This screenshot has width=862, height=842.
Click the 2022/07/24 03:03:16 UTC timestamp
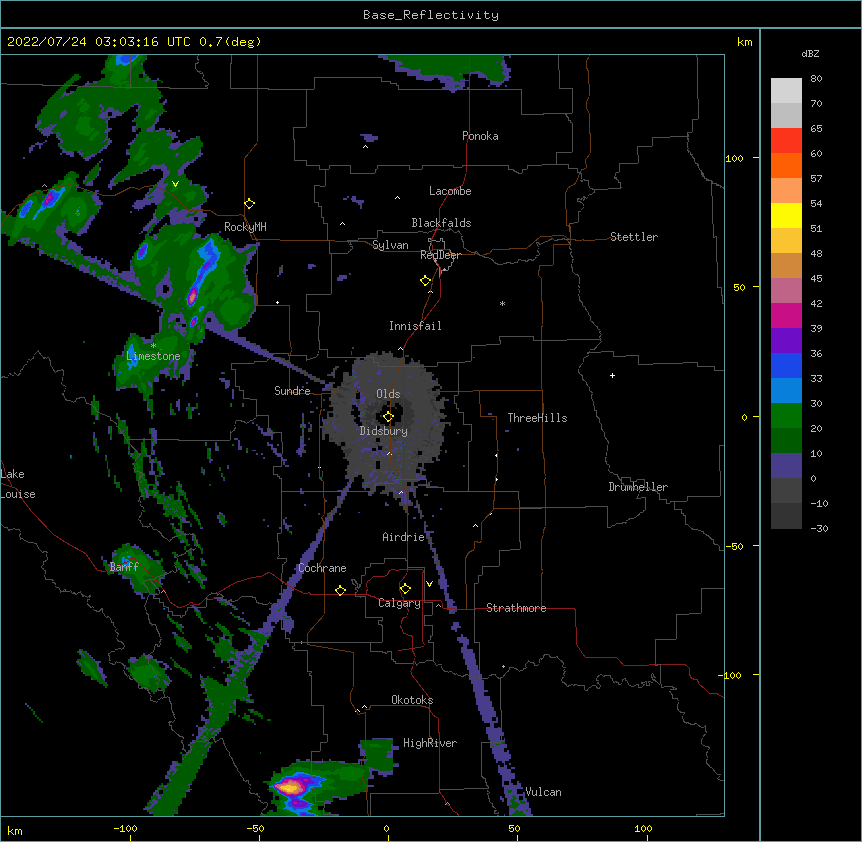pos(98,42)
